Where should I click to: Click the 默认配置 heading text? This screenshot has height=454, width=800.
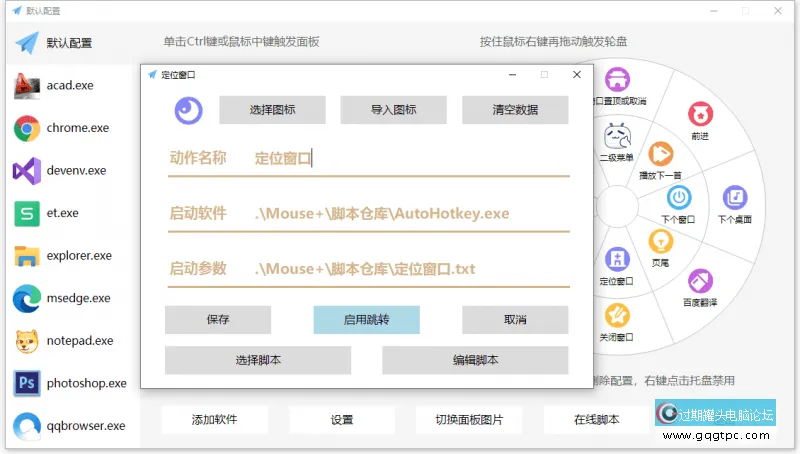click(69, 43)
